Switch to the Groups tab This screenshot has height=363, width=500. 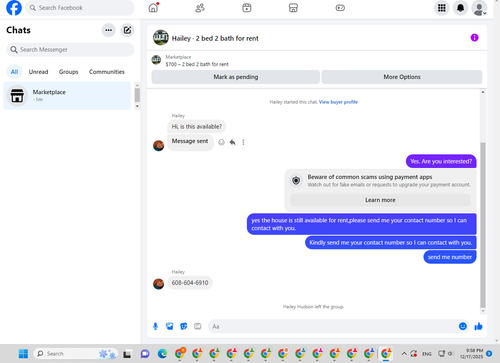pyautogui.click(x=68, y=72)
